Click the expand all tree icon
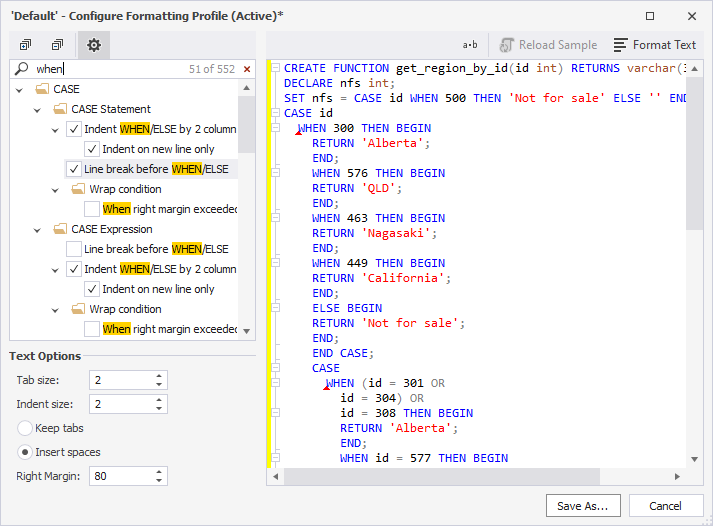Screen dimensions: 713x526 25,45
